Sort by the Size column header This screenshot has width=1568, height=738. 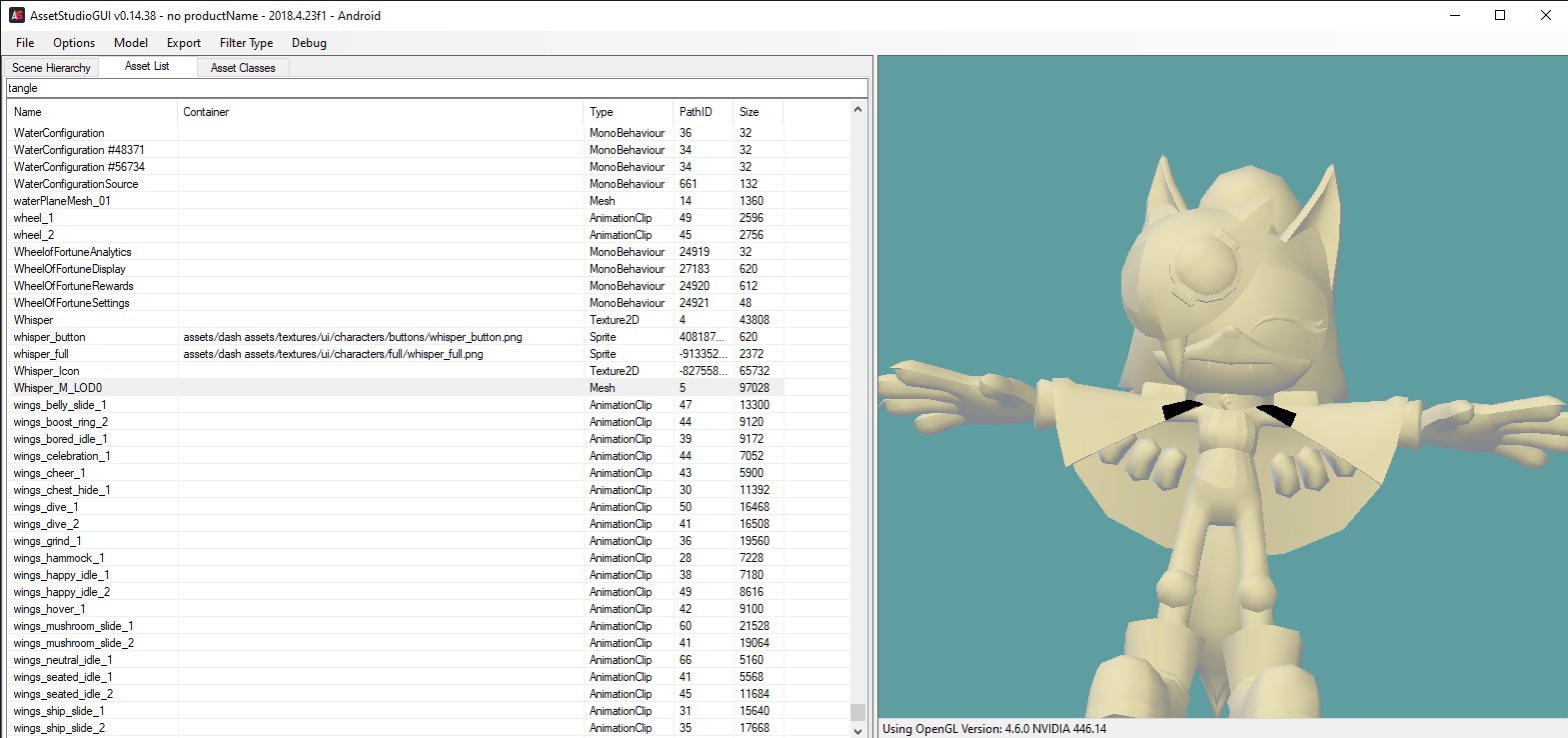758,112
